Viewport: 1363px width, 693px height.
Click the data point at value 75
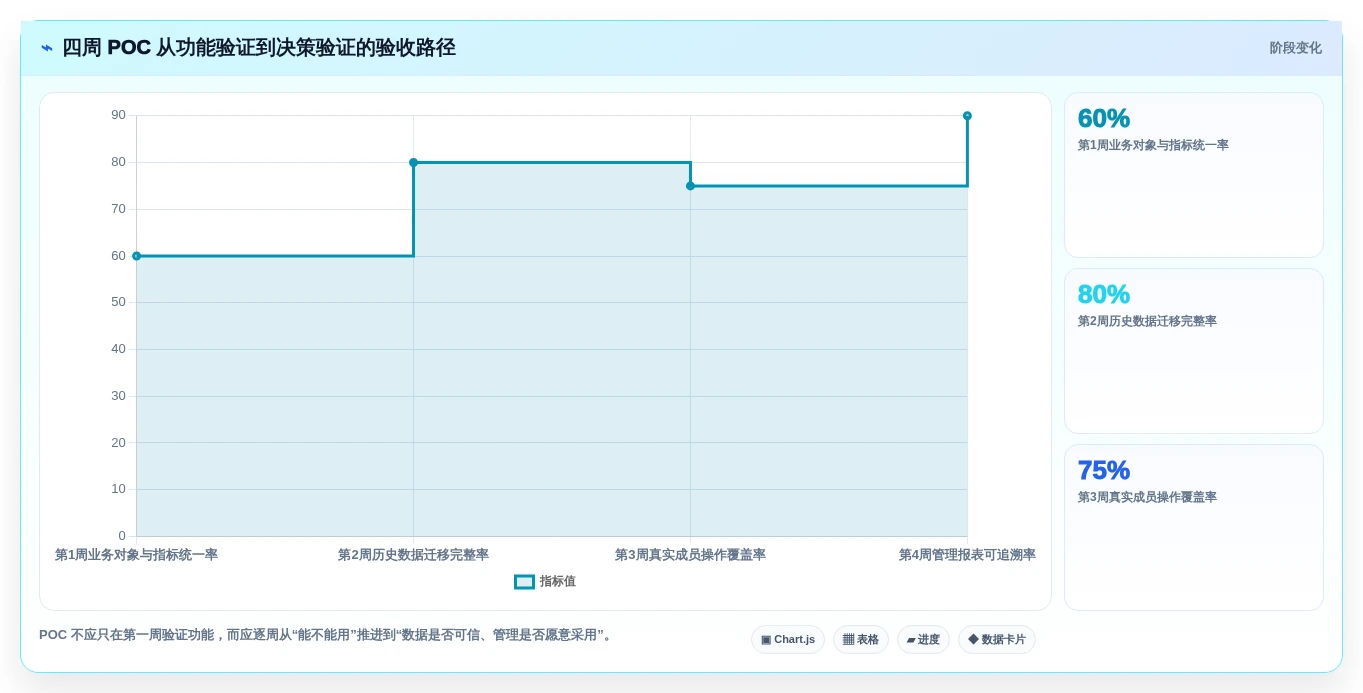click(x=690, y=186)
